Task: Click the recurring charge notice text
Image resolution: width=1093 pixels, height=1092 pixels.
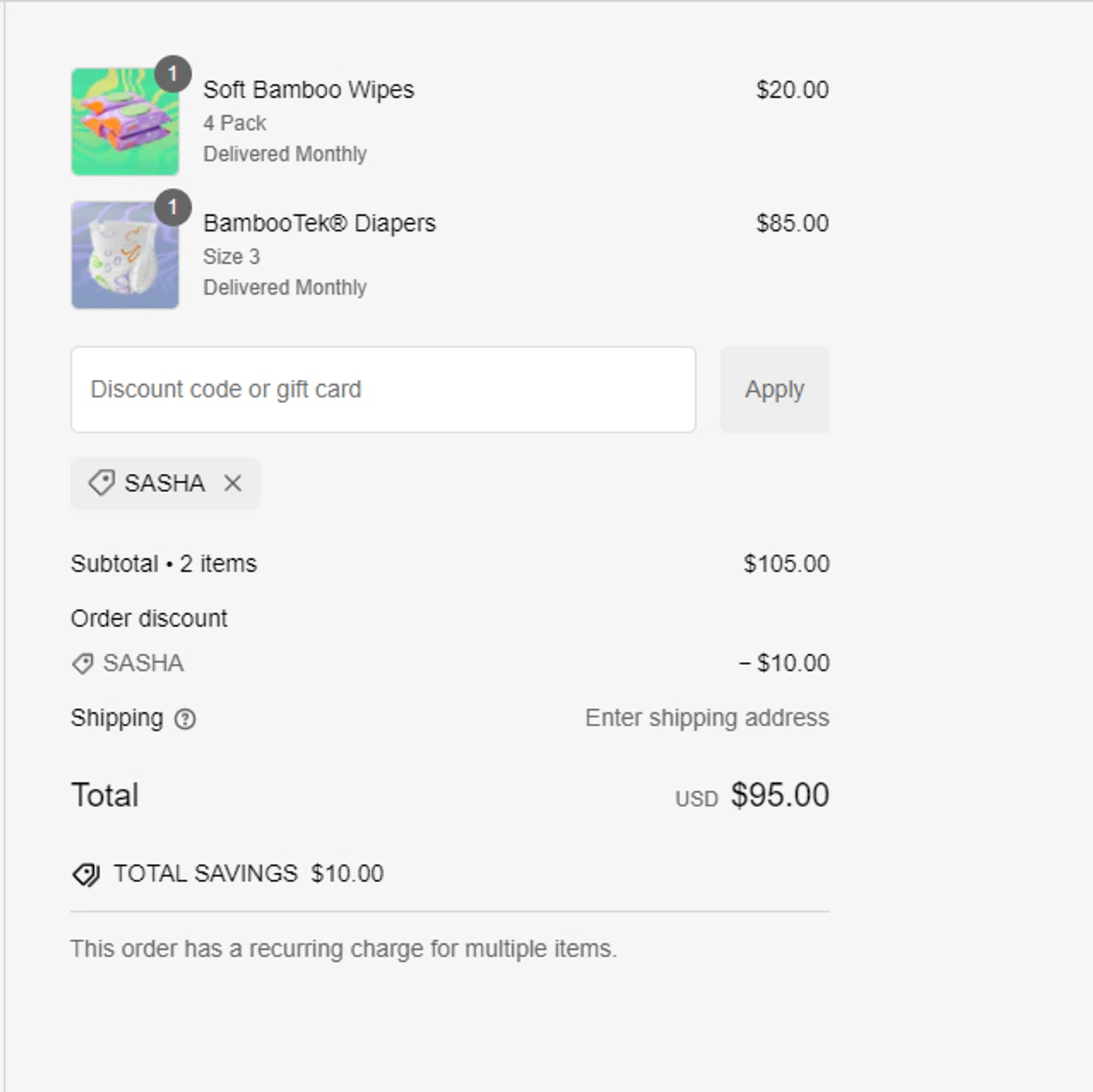Action: click(343, 949)
